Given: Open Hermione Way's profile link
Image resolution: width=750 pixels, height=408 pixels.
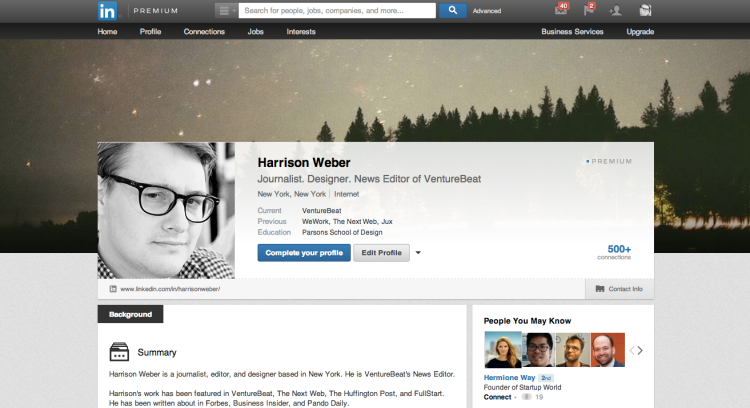Looking at the screenshot, I should [x=509, y=377].
